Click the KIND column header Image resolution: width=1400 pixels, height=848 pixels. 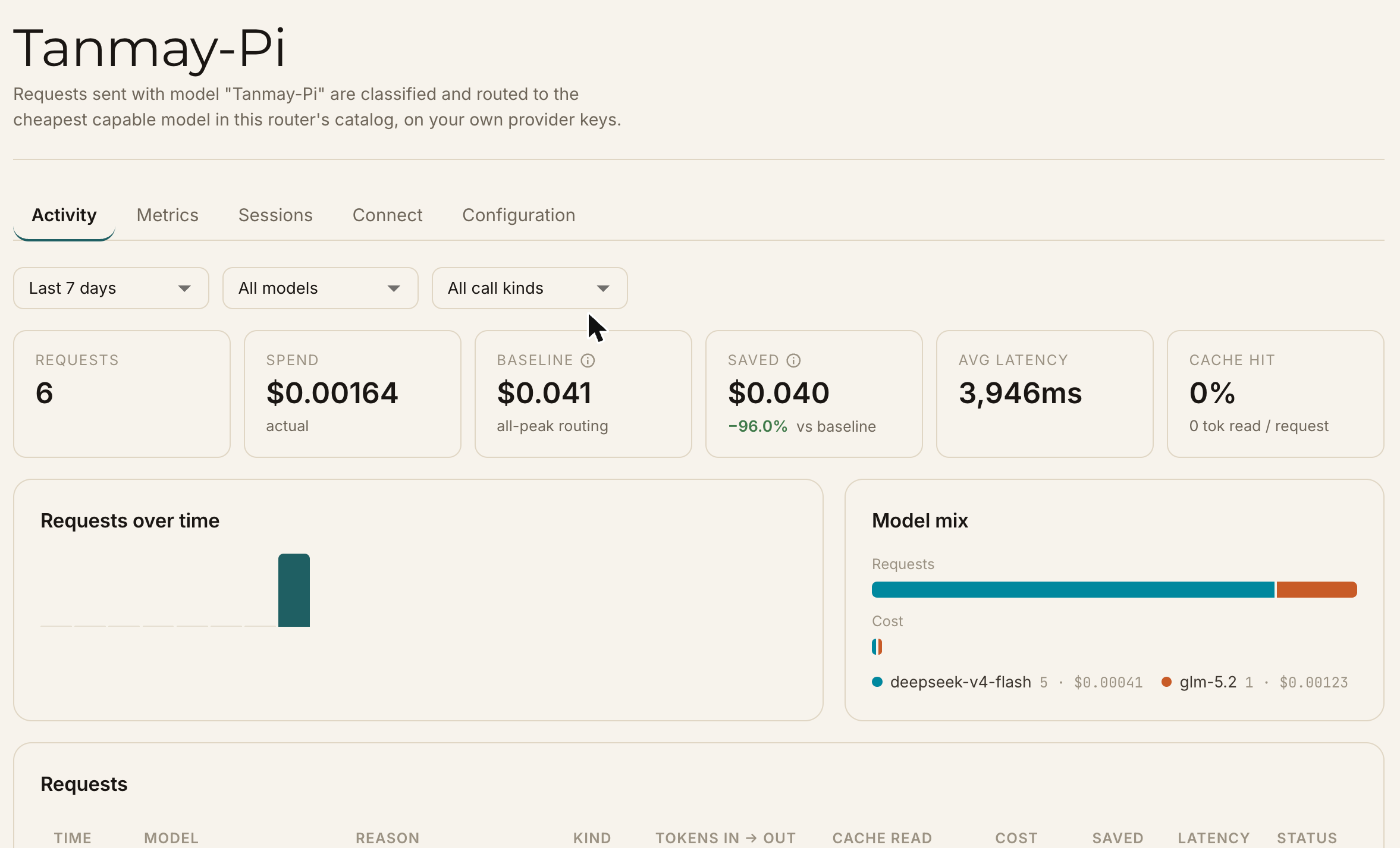592,838
